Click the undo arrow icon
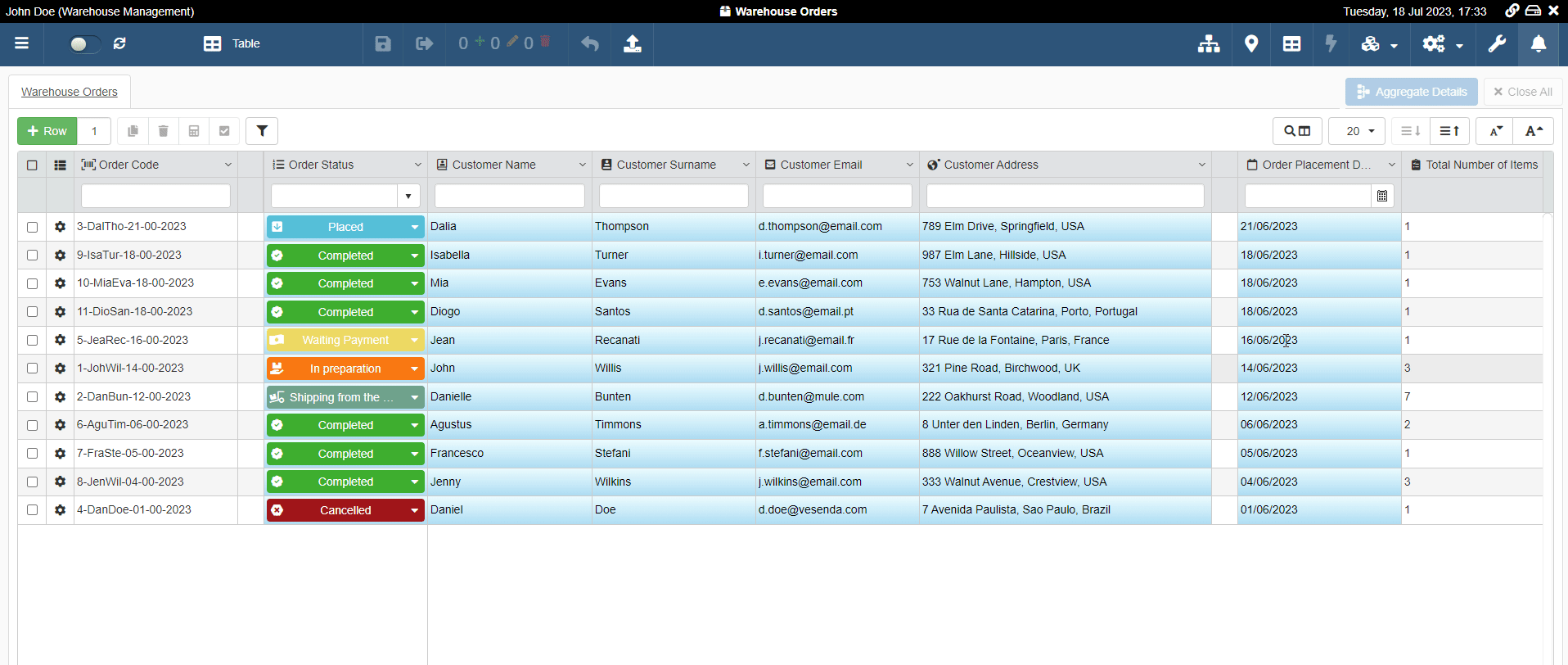 [x=590, y=43]
